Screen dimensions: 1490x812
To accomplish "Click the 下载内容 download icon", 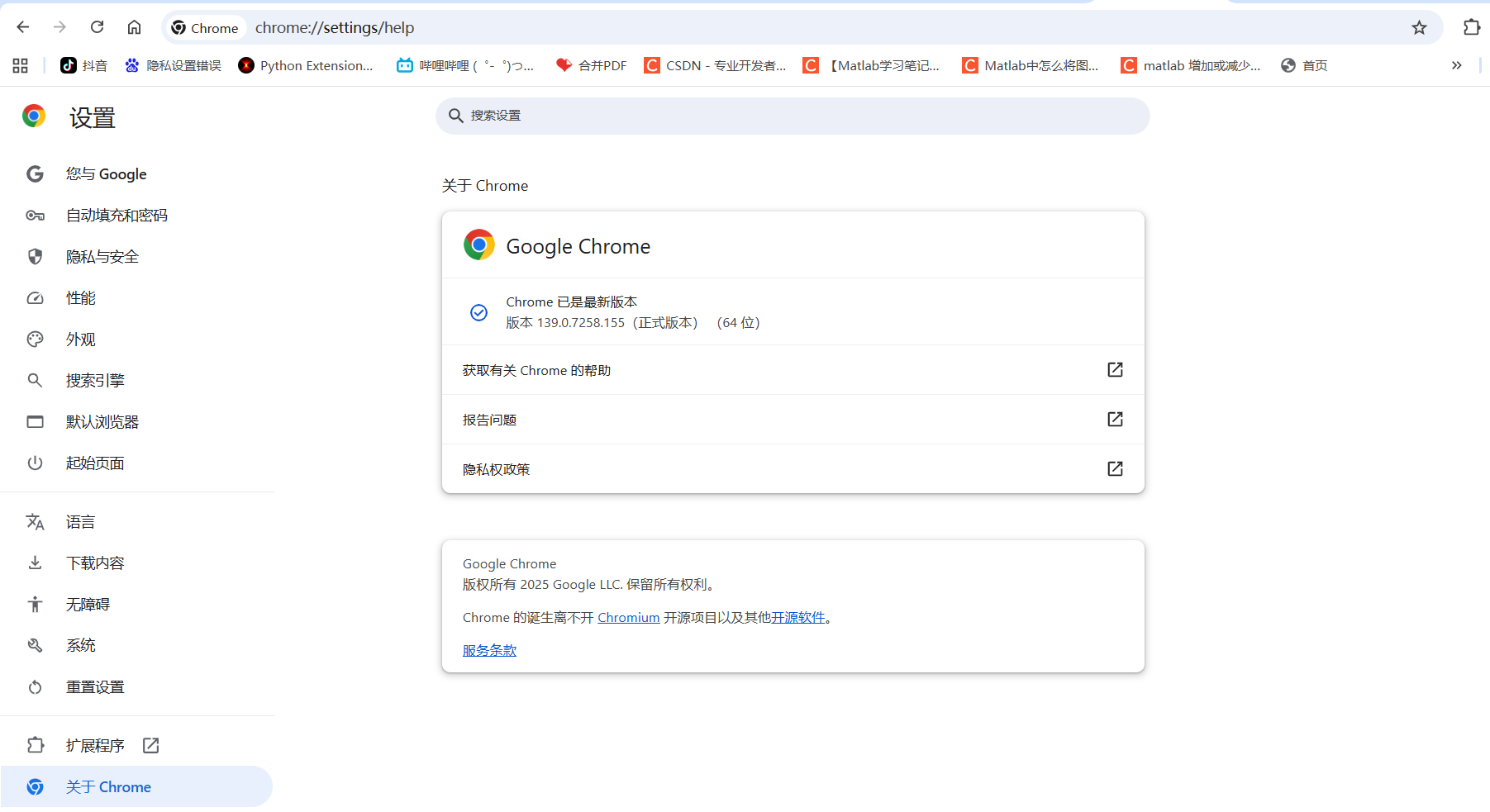I will coord(35,563).
